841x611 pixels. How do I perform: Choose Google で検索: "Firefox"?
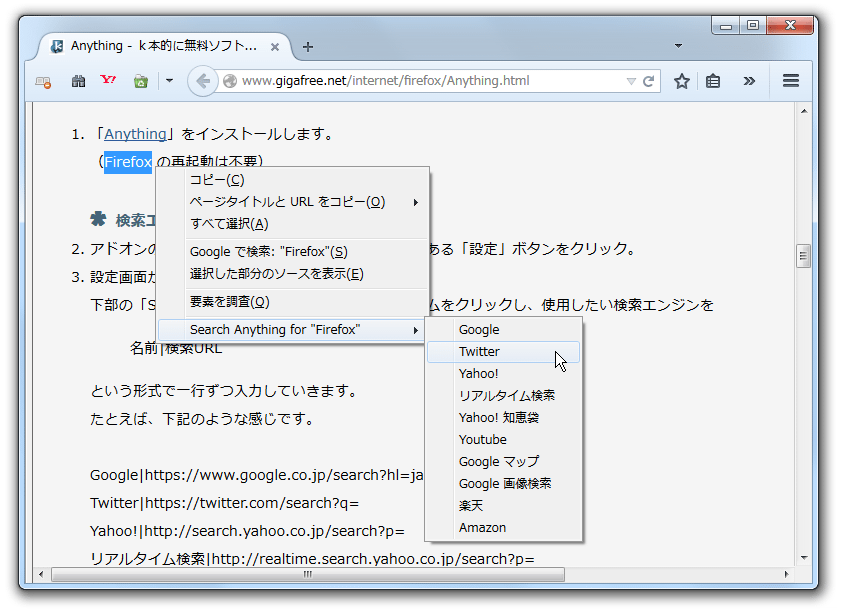pos(292,252)
